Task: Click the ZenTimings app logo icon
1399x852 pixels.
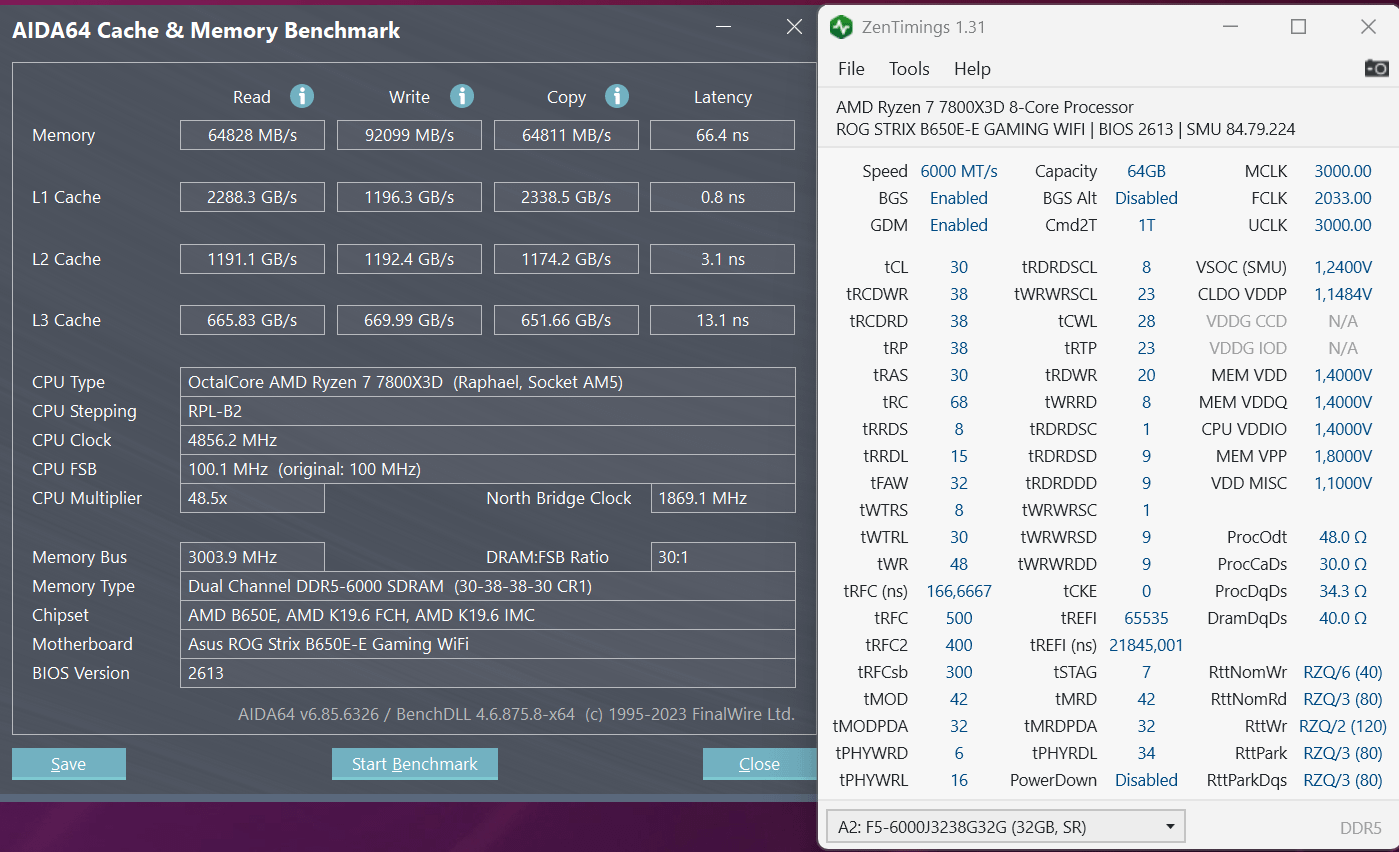Action: (842, 27)
